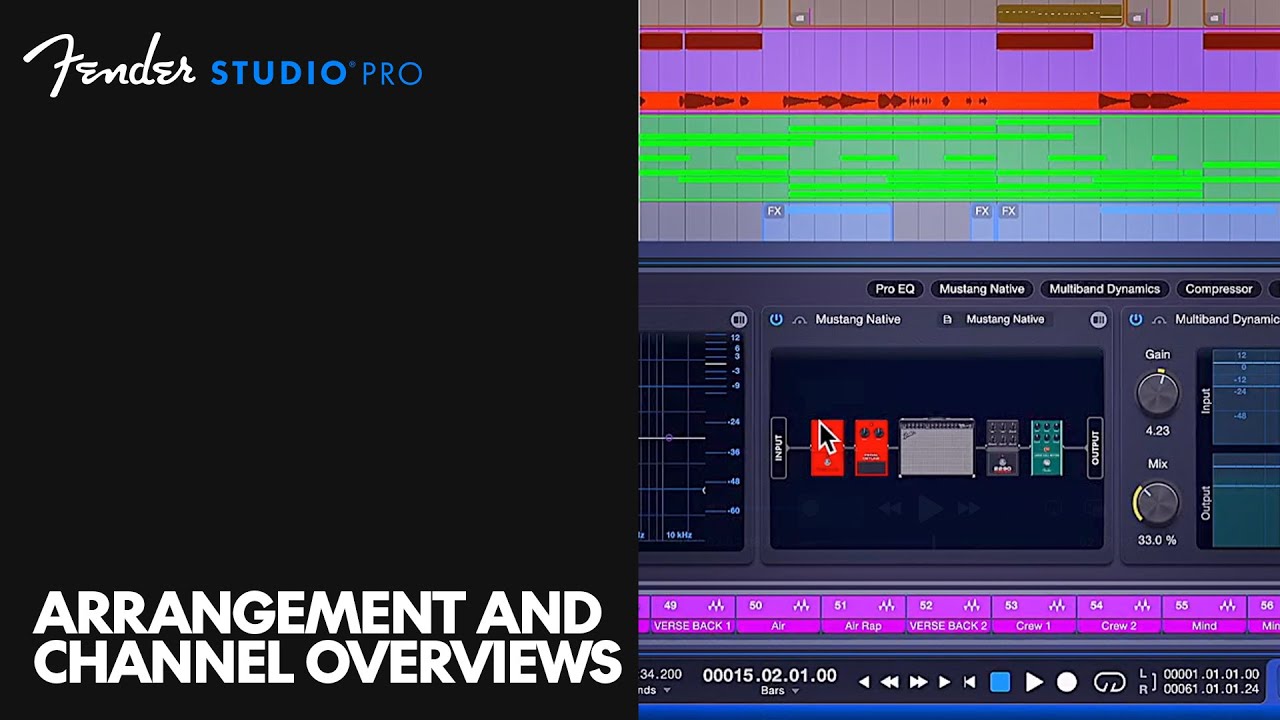The width and height of the screenshot is (1280, 720).
Task: Click the Multiband Dynamics Gain knob
Action: point(1157,393)
